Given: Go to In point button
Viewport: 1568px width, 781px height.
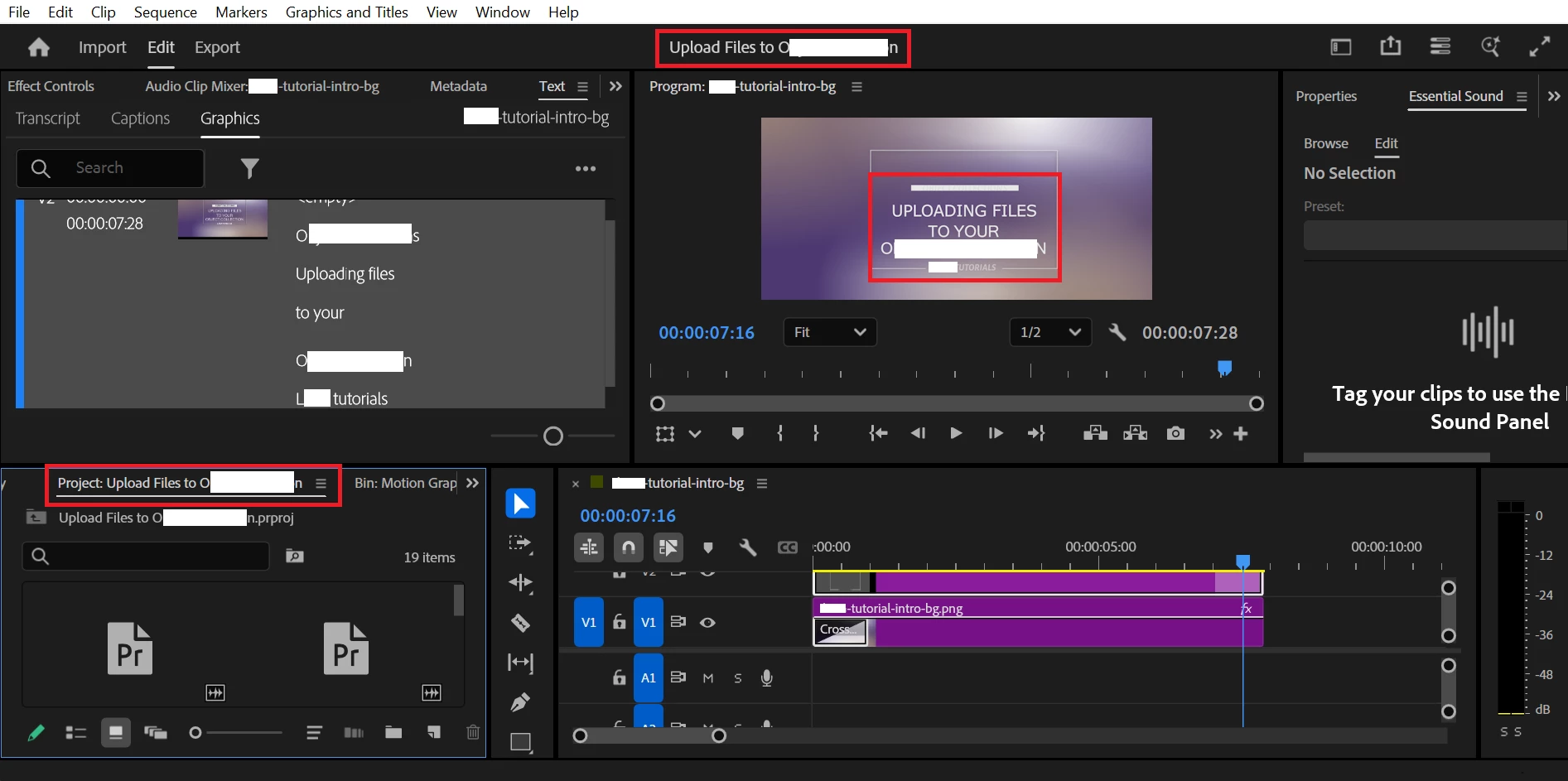Looking at the screenshot, I should [878, 433].
